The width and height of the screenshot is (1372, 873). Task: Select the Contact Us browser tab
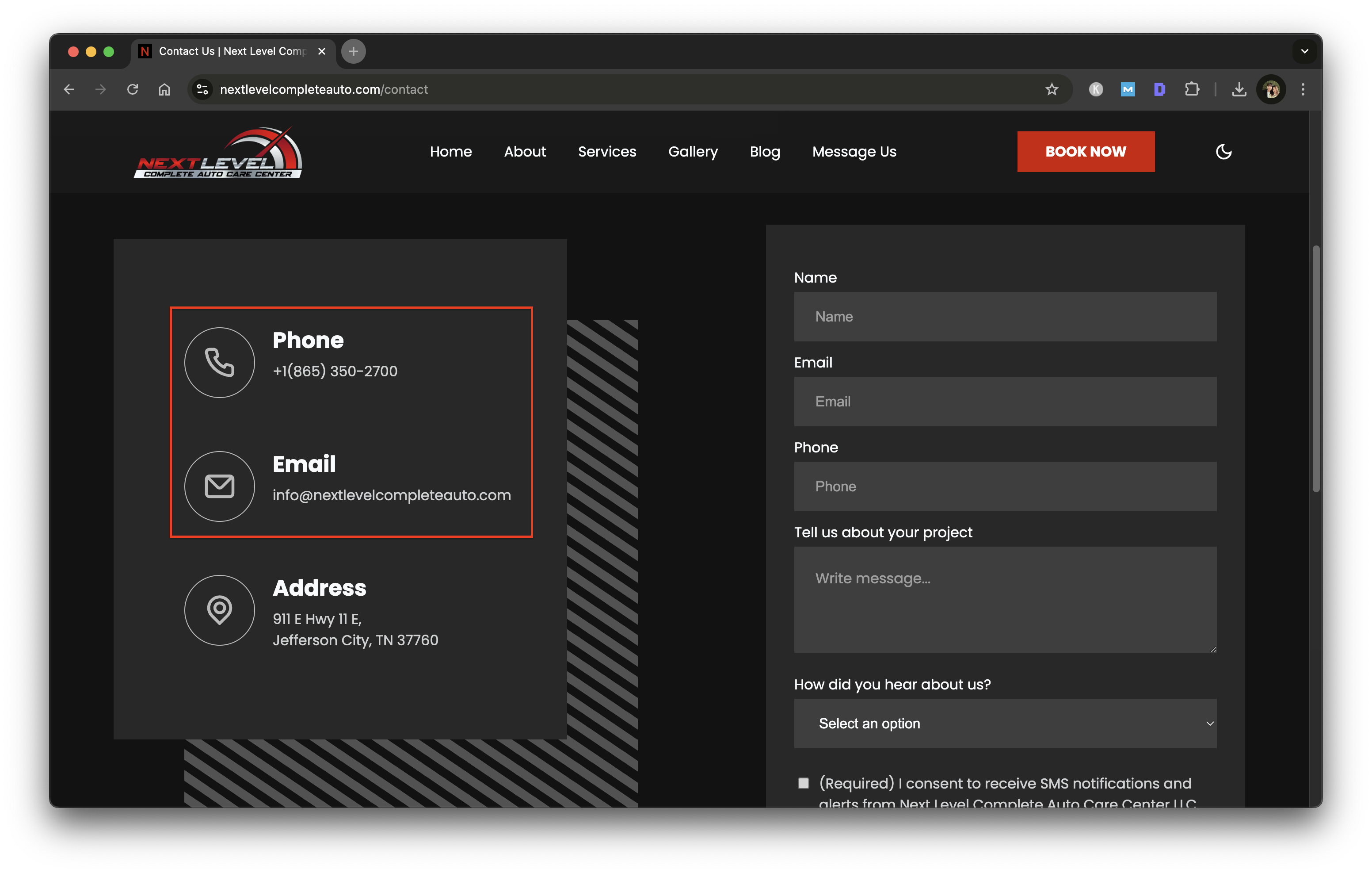point(232,51)
